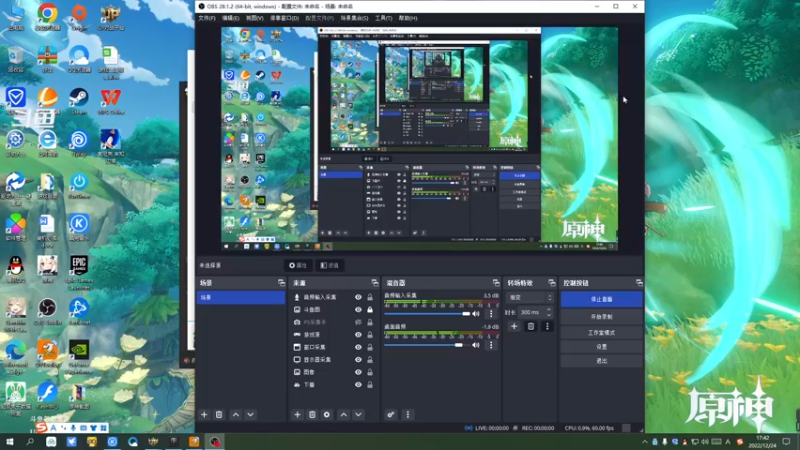The width and height of the screenshot is (800, 450).
Task: Pop out the 转场特效 dock panel
Action: [552, 283]
